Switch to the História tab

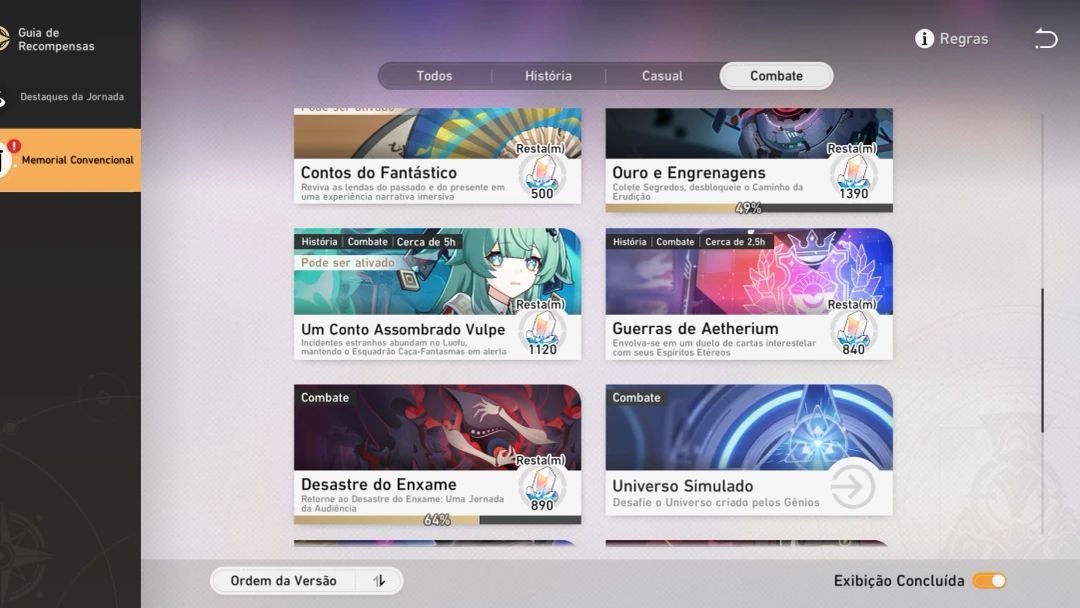tap(548, 76)
